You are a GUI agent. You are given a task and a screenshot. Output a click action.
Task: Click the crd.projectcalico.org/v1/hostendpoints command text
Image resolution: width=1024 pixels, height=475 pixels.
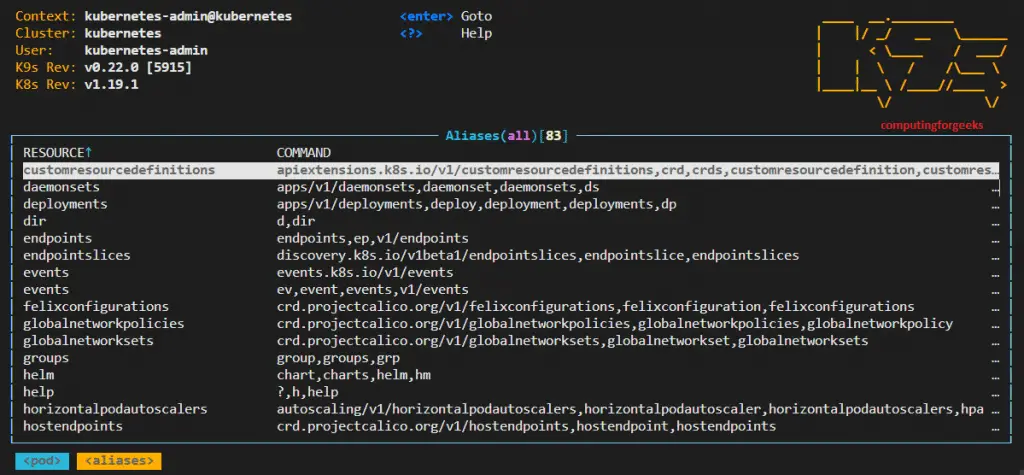[x=526, y=426]
